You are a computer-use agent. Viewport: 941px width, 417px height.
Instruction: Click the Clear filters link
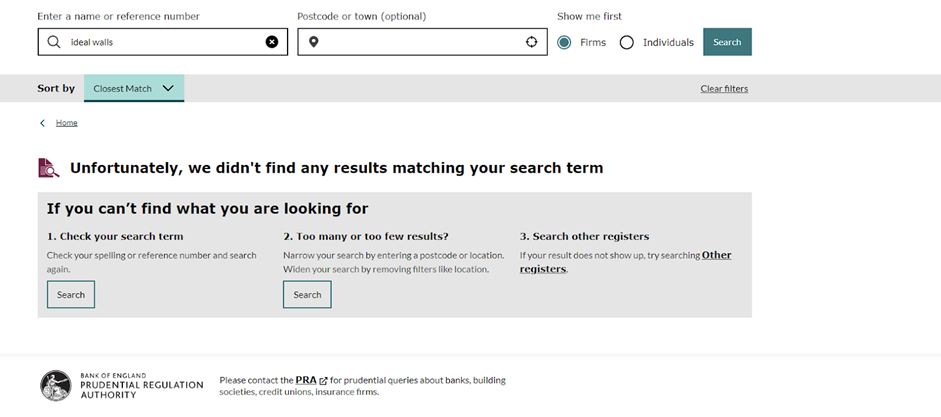coord(724,89)
